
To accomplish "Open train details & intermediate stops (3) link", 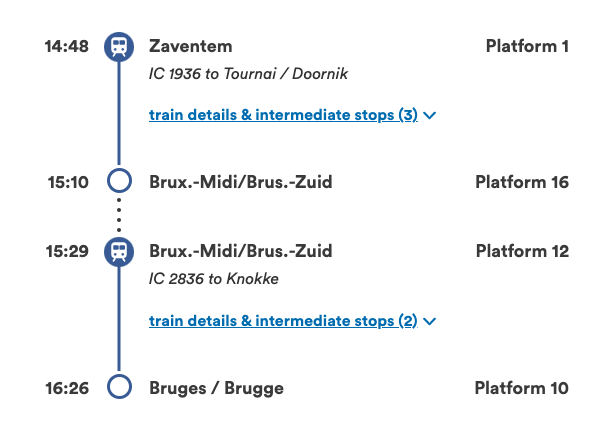I will (283, 115).
